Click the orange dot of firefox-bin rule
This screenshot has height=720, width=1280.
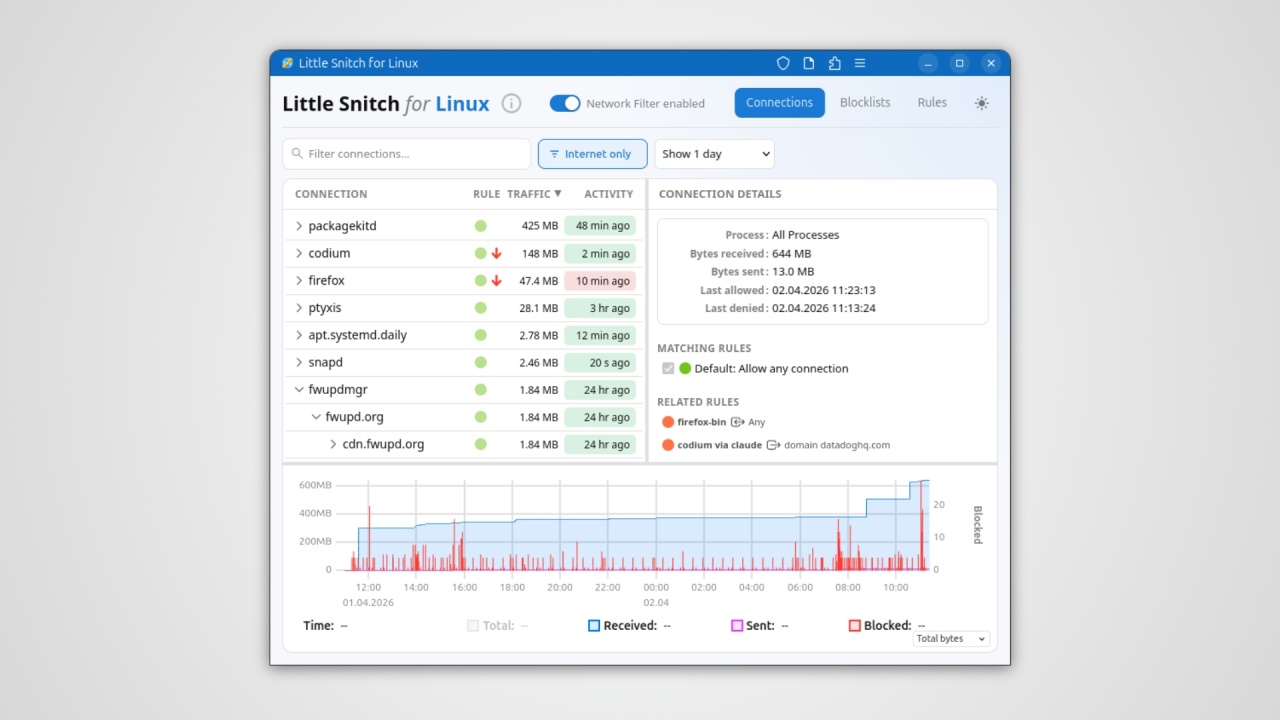tap(668, 422)
